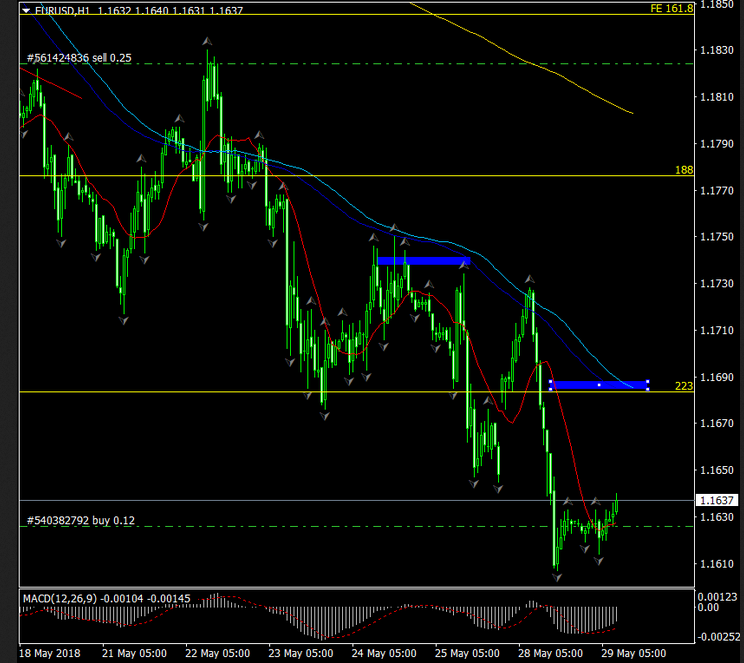
Task: Select the blue rectangle near 1.1740
Action: [422, 261]
